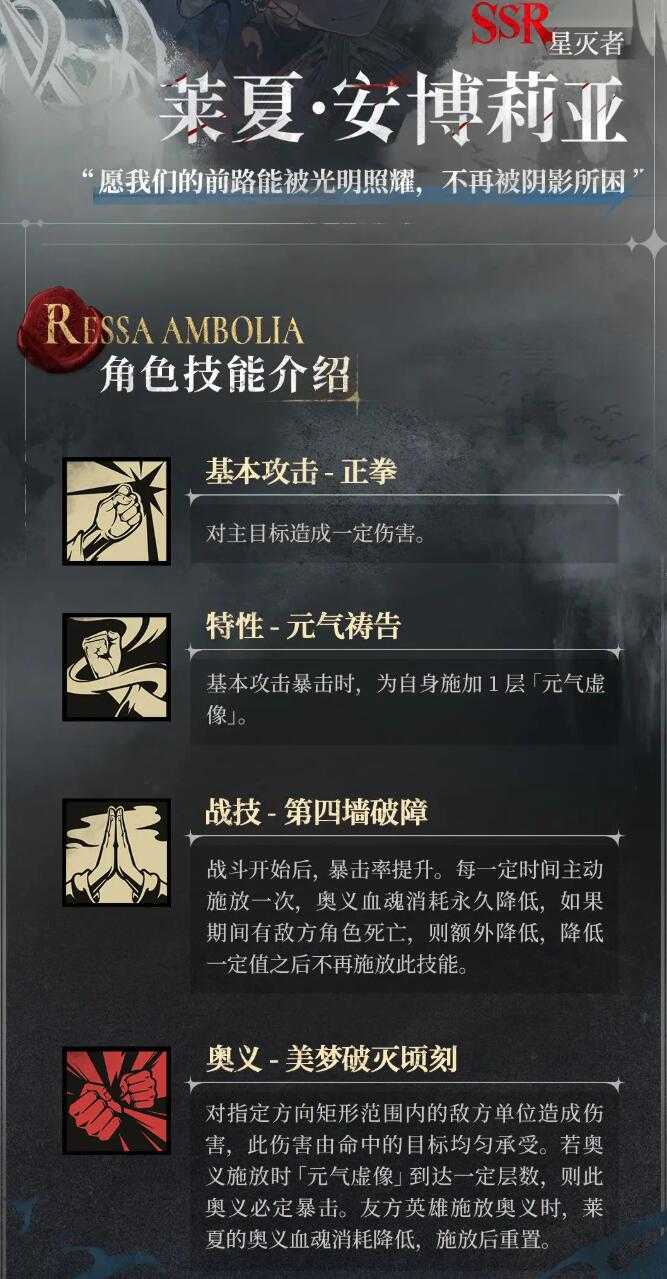
Task: Click the praying hands 第四墙破障 icon
Action: [116, 852]
